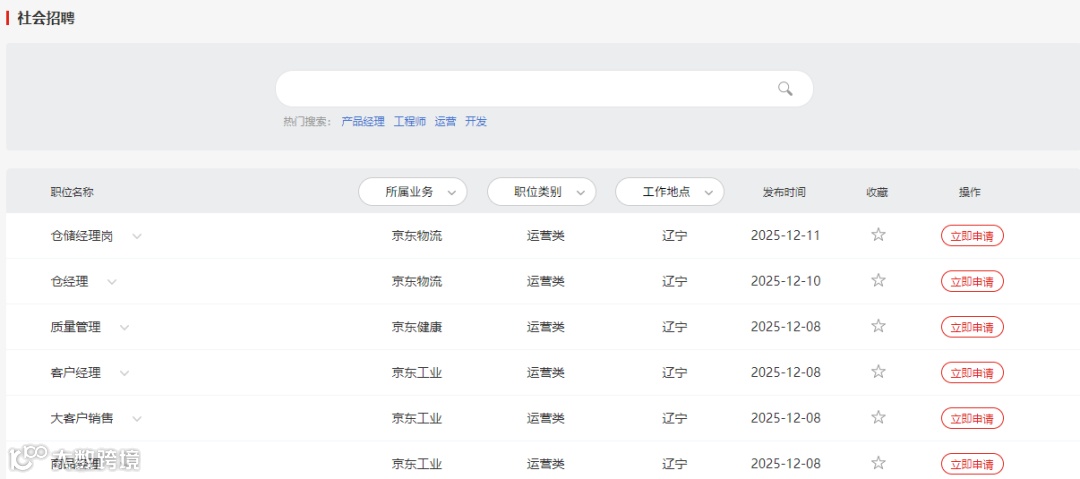Search hot keyword 工程师
Screen dimensions: 1080x479
(410, 122)
